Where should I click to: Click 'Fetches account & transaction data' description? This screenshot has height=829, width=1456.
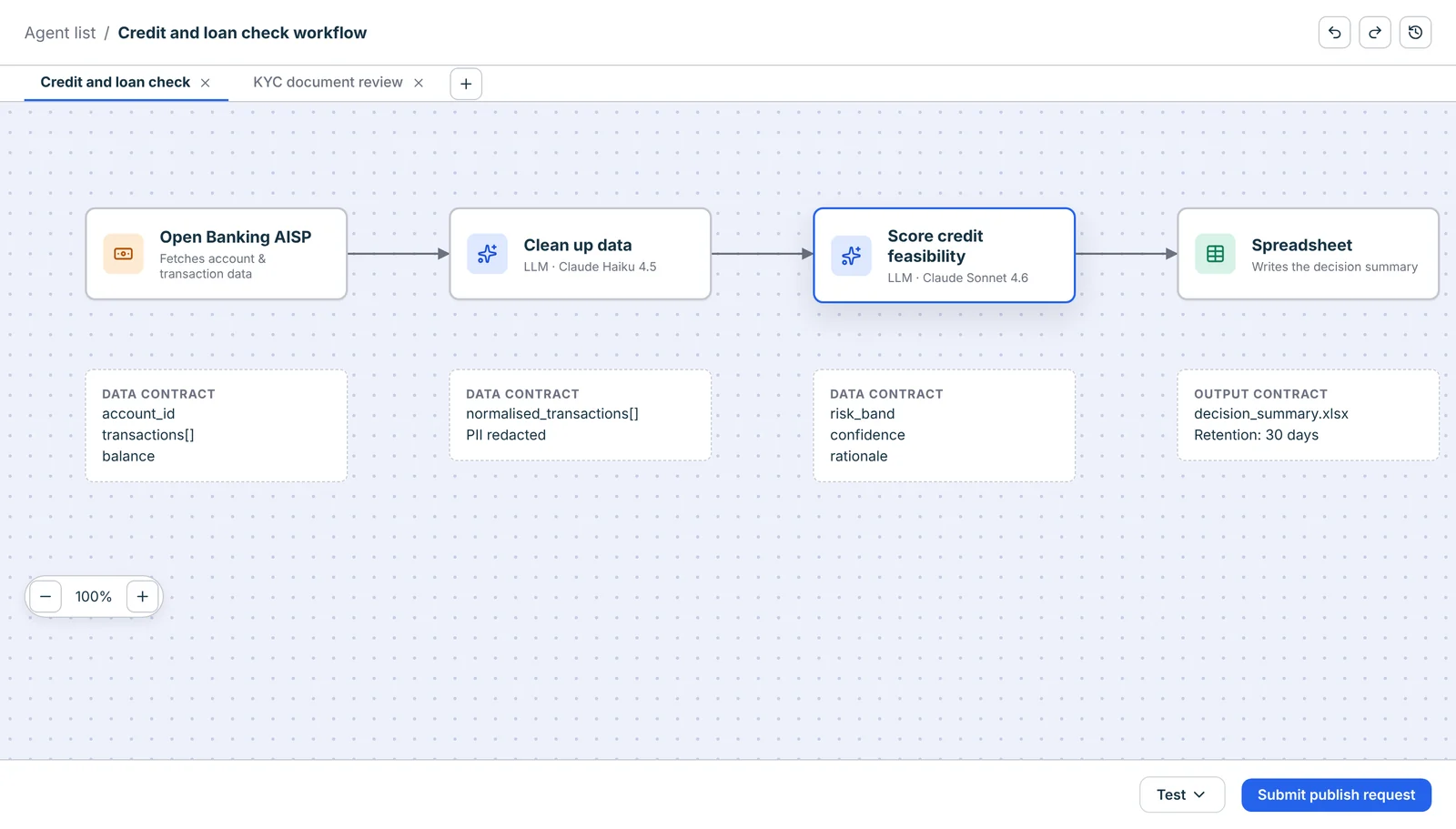click(x=213, y=267)
